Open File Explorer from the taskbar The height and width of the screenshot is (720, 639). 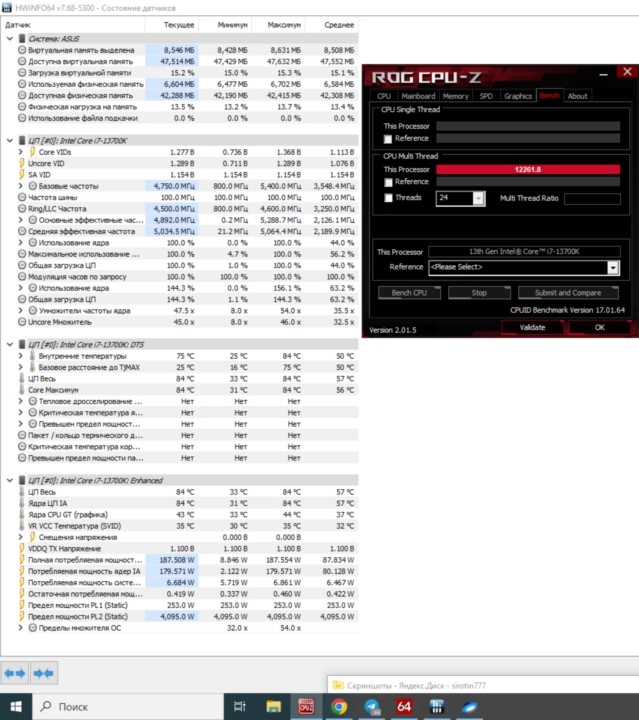(274, 707)
